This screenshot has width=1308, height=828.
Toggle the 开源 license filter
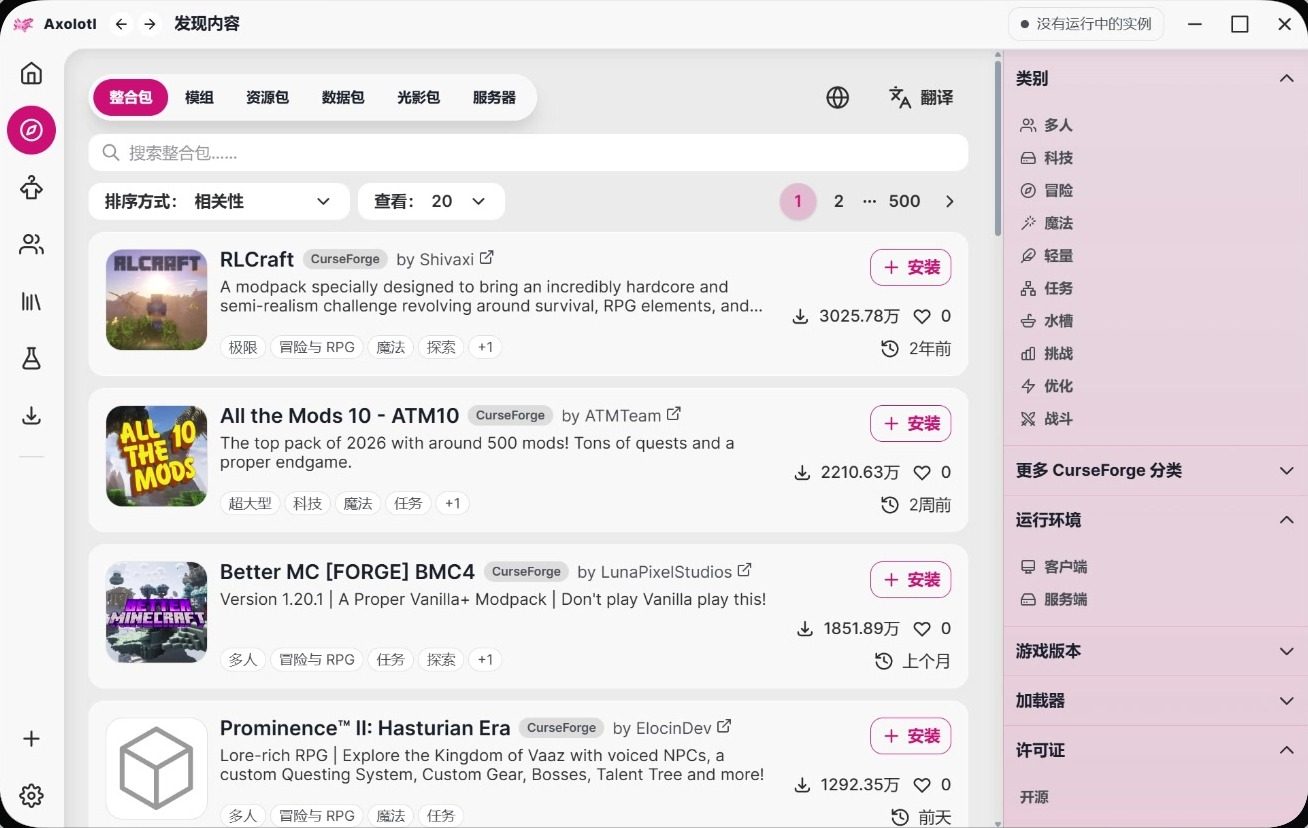(x=1034, y=797)
